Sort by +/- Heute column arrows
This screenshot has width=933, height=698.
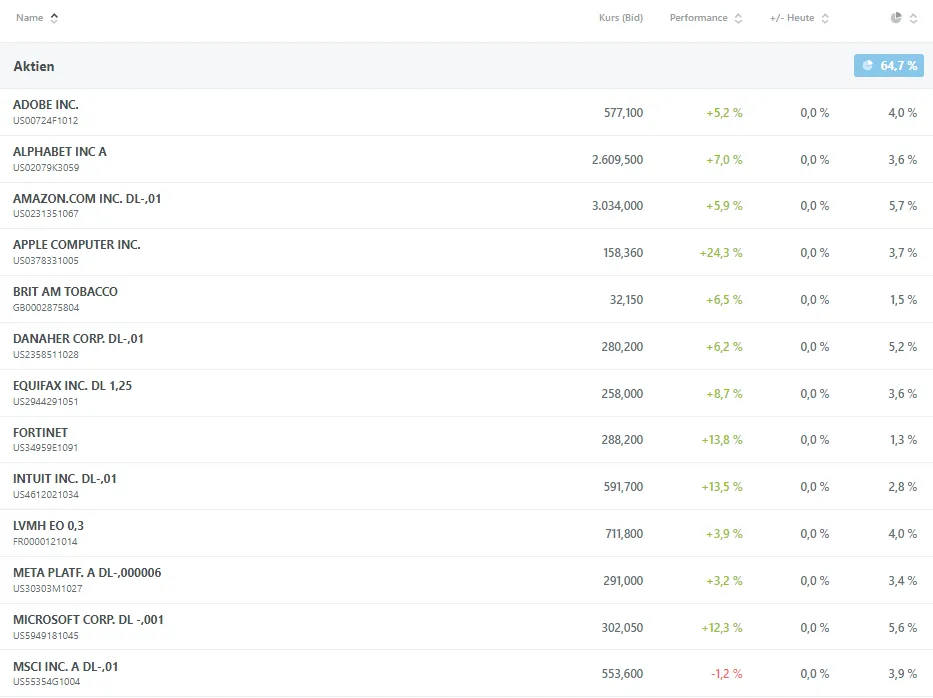(x=825, y=18)
